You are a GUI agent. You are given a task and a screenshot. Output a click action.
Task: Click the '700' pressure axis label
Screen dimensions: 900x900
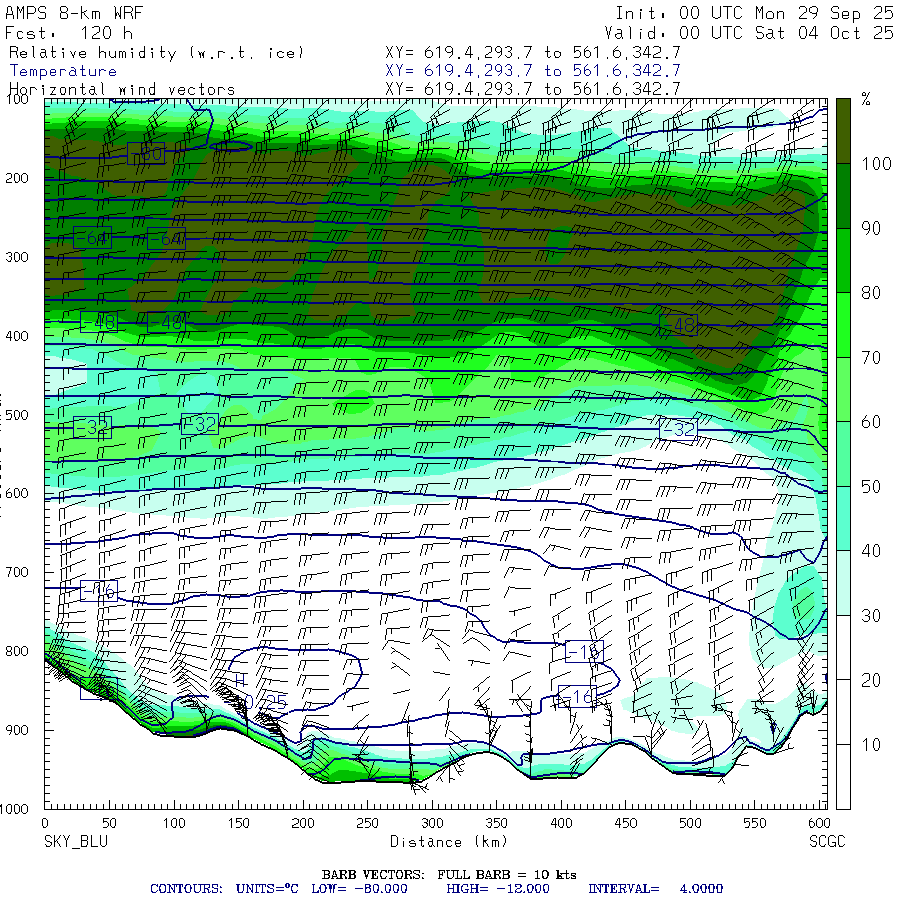point(17,572)
